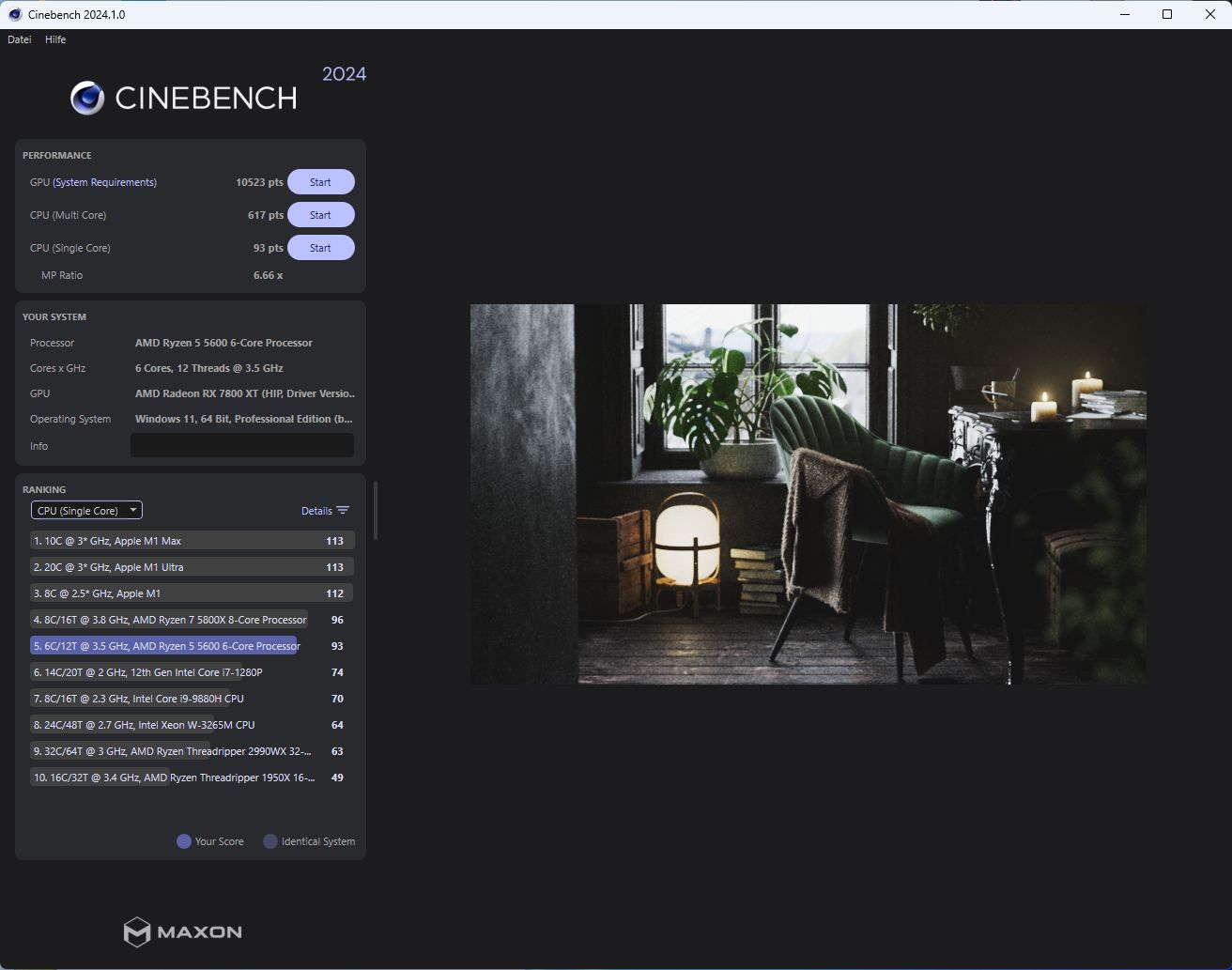Click the GPU score 10523 pts
The height and width of the screenshot is (970, 1232).
(259, 182)
